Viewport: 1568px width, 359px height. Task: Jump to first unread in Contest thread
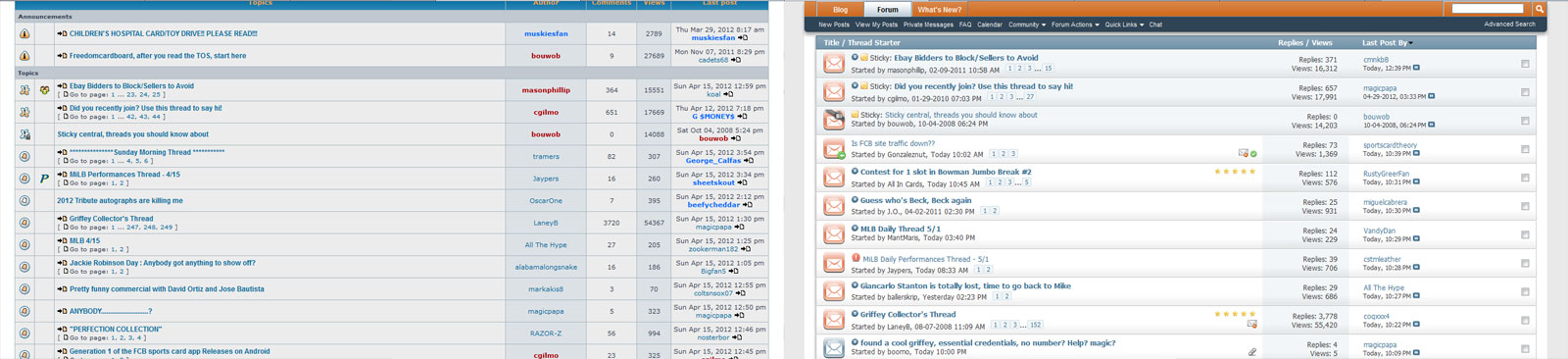pos(855,172)
